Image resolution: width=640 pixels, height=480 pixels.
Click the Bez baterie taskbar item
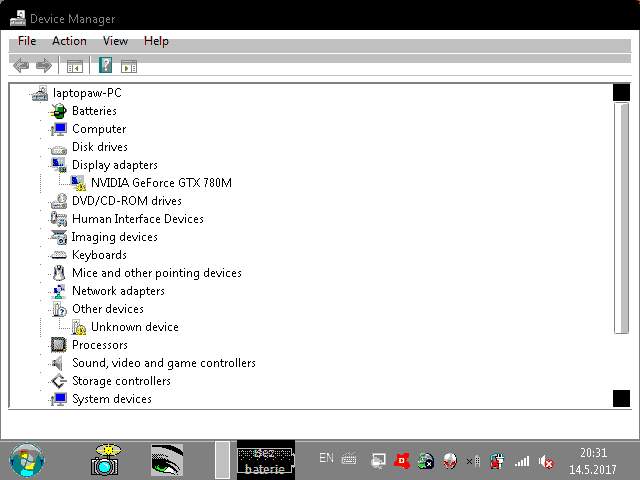click(266, 460)
